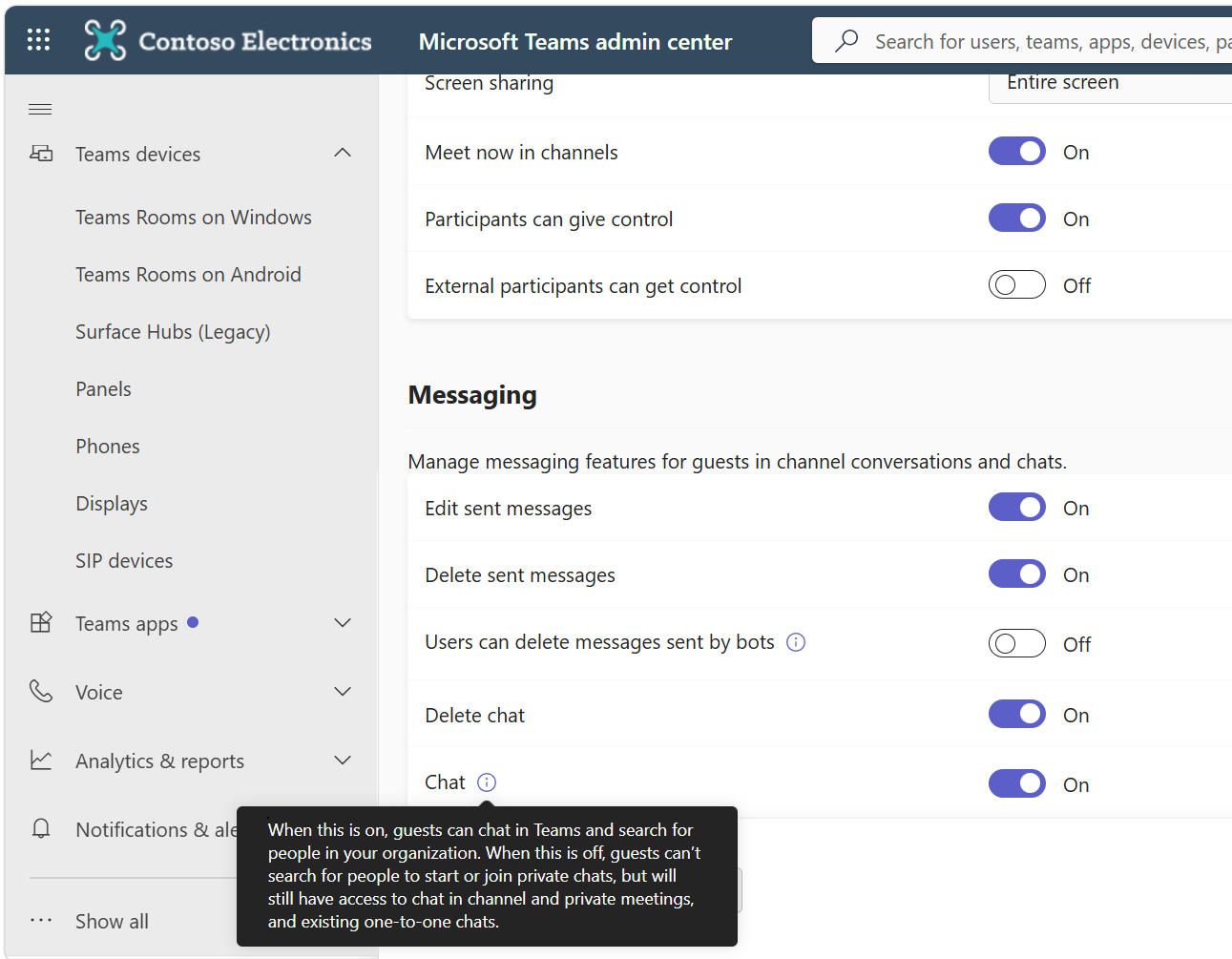Click the Delete chat label

(x=474, y=716)
